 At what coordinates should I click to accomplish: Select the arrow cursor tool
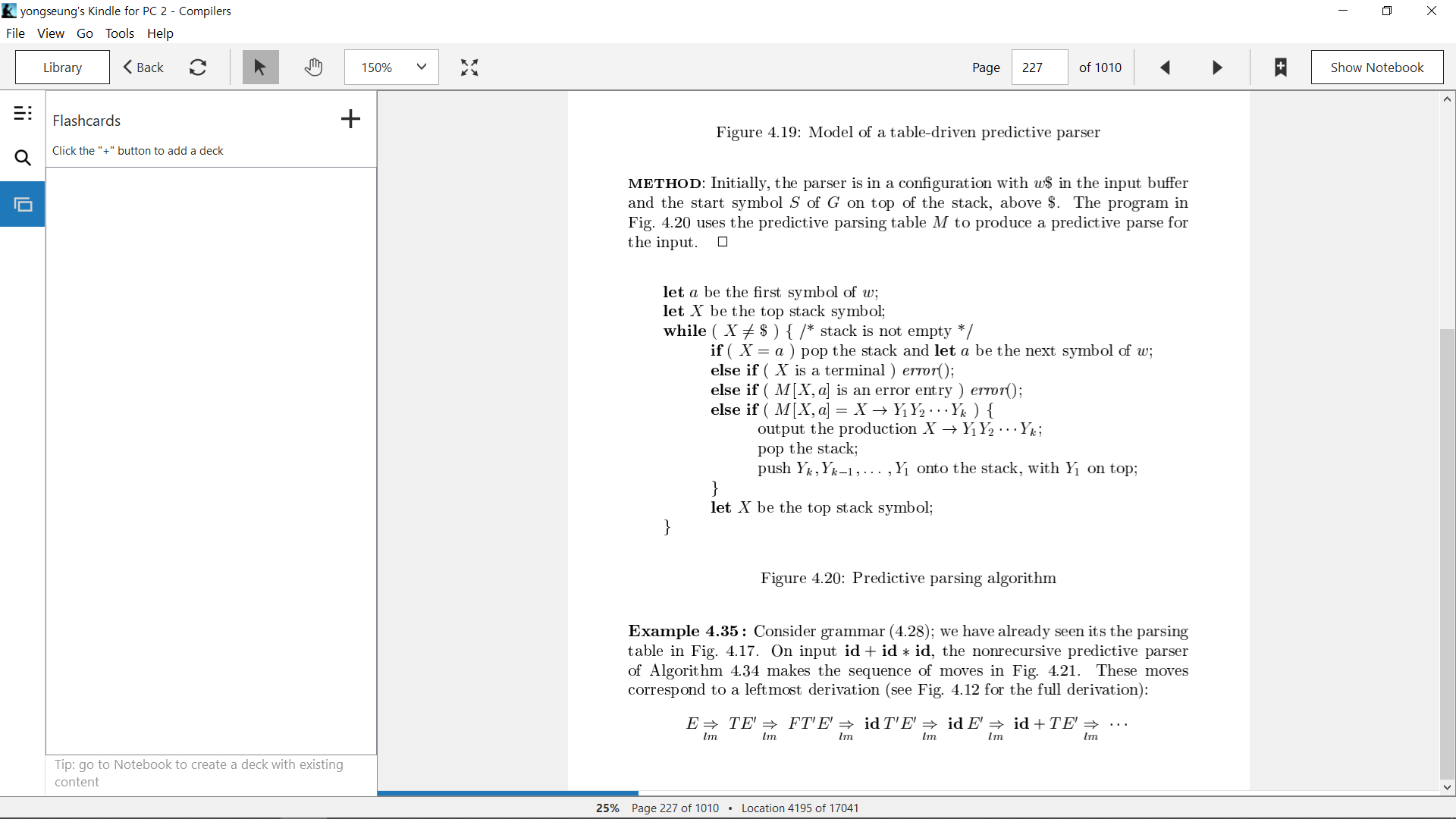click(260, 67)
